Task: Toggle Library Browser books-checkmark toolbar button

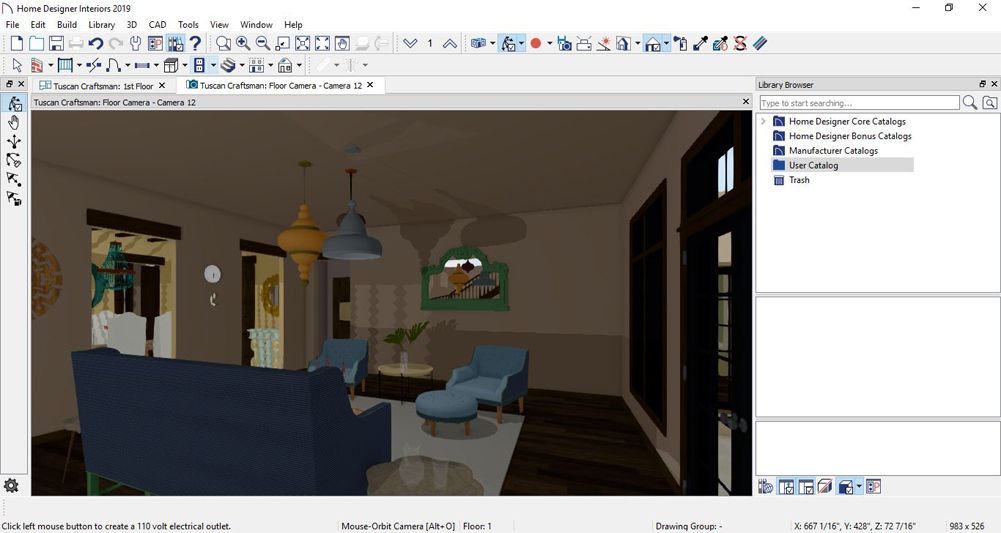Action: 175,43
